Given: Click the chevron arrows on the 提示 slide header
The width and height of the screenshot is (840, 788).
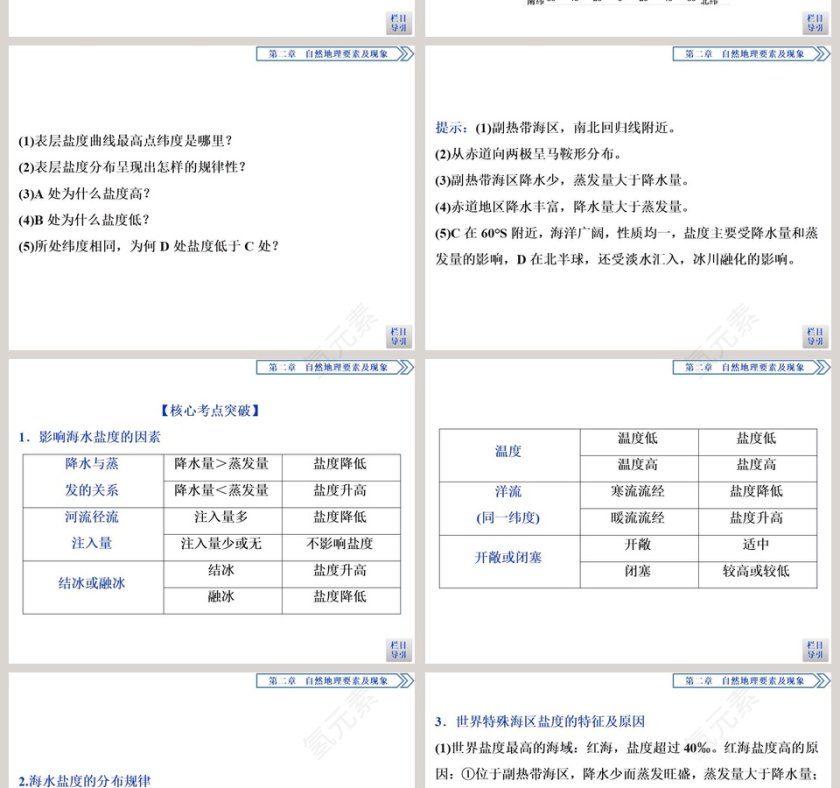Looking at the screenshot, I should pos(822,53).
